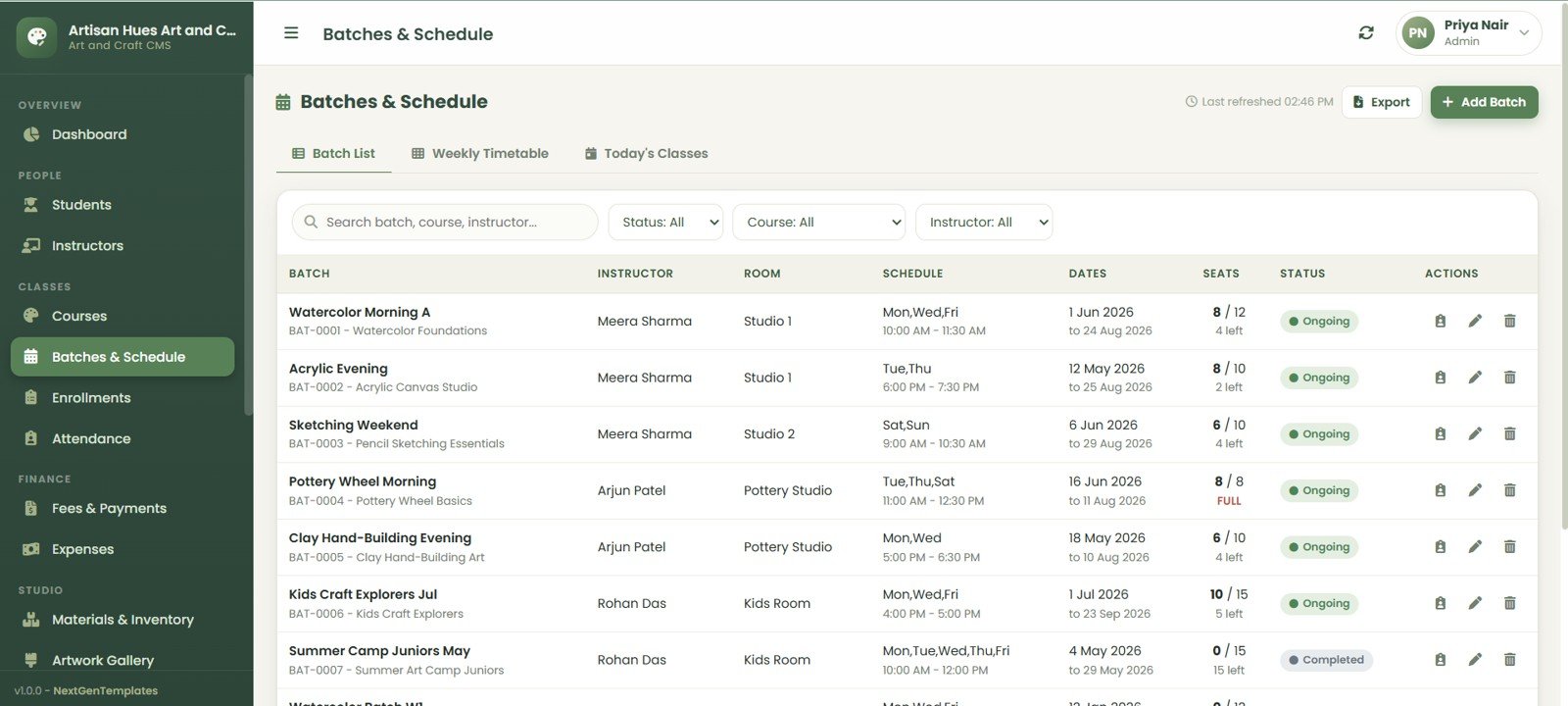The width and height of the screenshot is (1568, 706).
Task: Click Arjun Patel in Pottery Wheel Morning row
Action: coord(631,490)
